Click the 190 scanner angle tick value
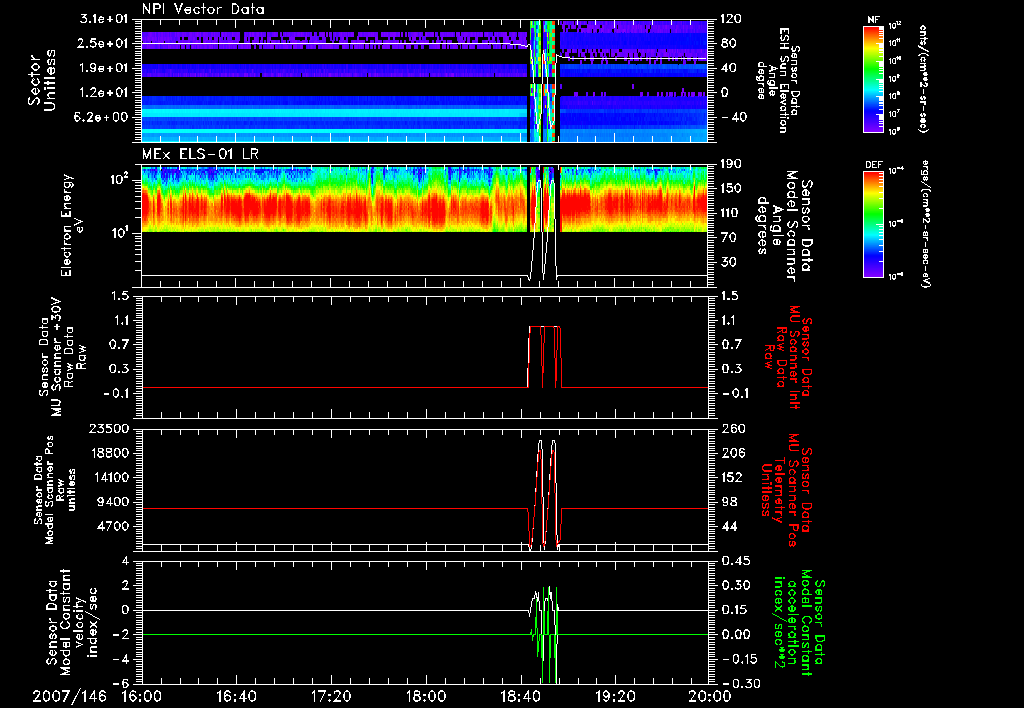1024x708 pixels. point(731,164)
